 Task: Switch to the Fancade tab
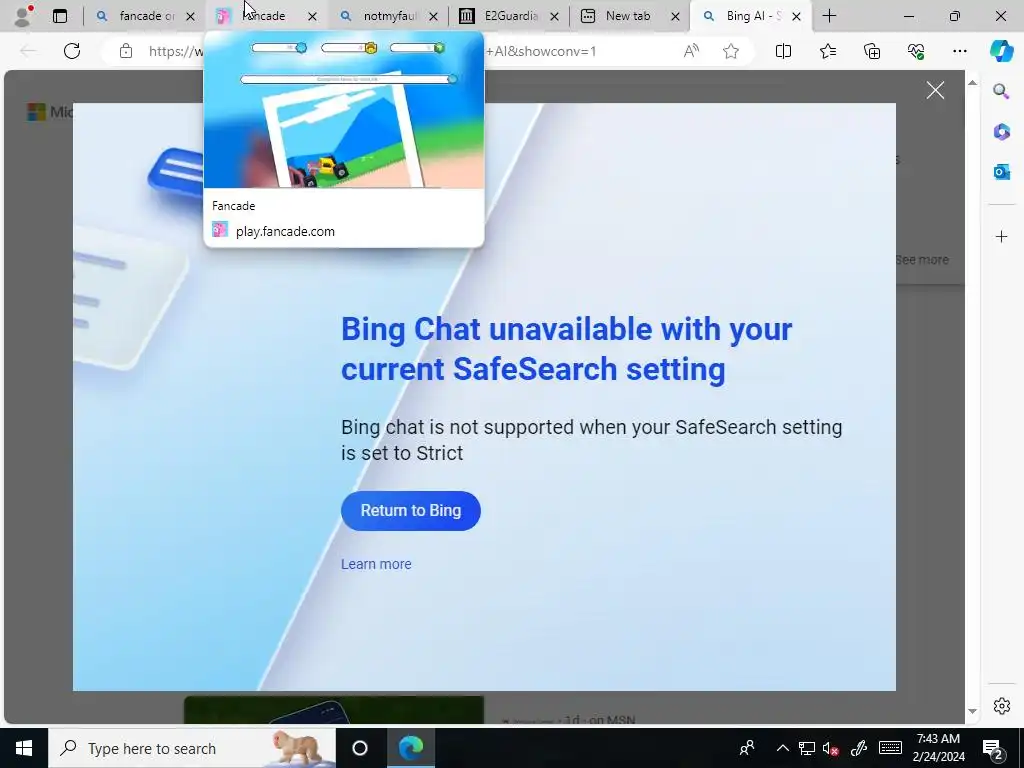point(264,16)
